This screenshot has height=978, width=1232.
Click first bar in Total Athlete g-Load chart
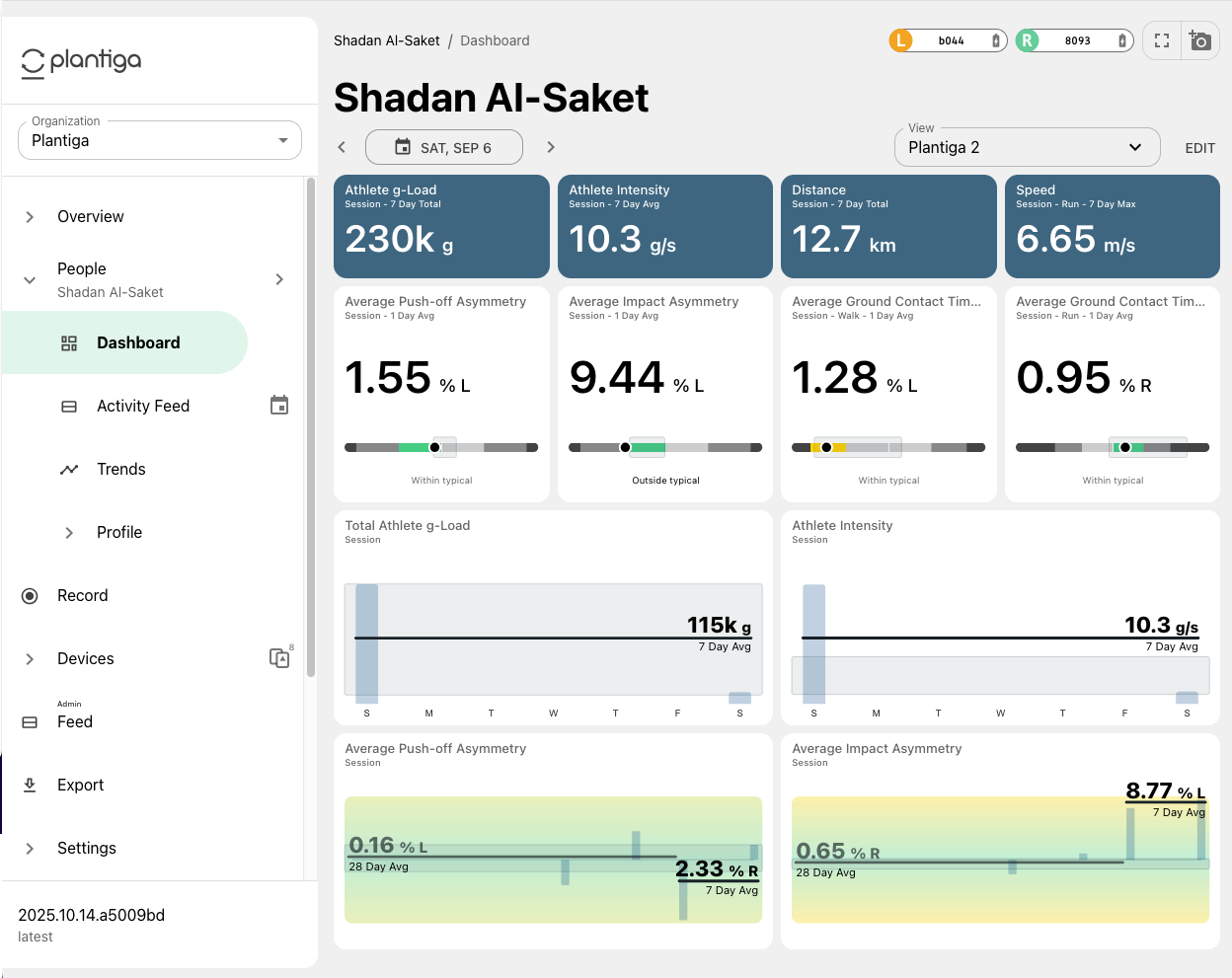(366, 643)
